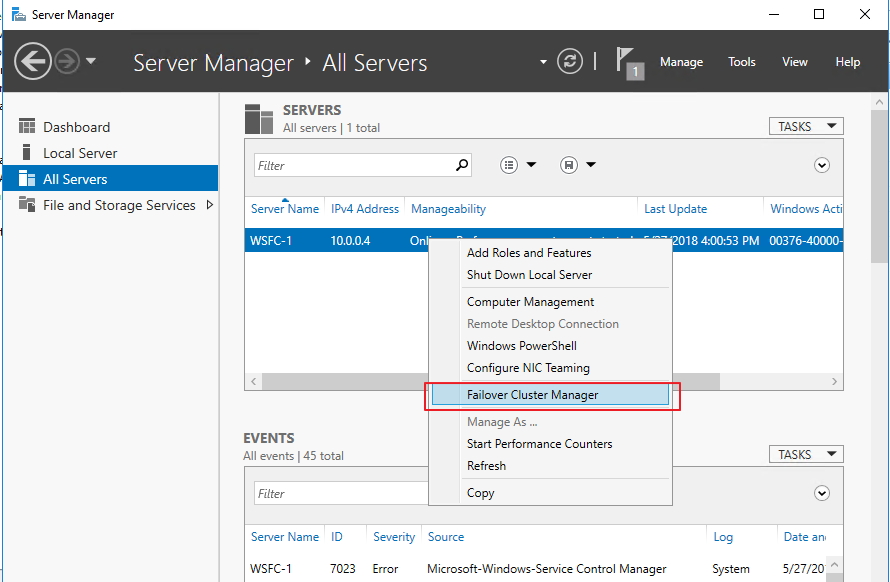This screenshot has height=582, width=890.
Task: Select Windows PowerShell in context menu
Action: click(521, 346)
